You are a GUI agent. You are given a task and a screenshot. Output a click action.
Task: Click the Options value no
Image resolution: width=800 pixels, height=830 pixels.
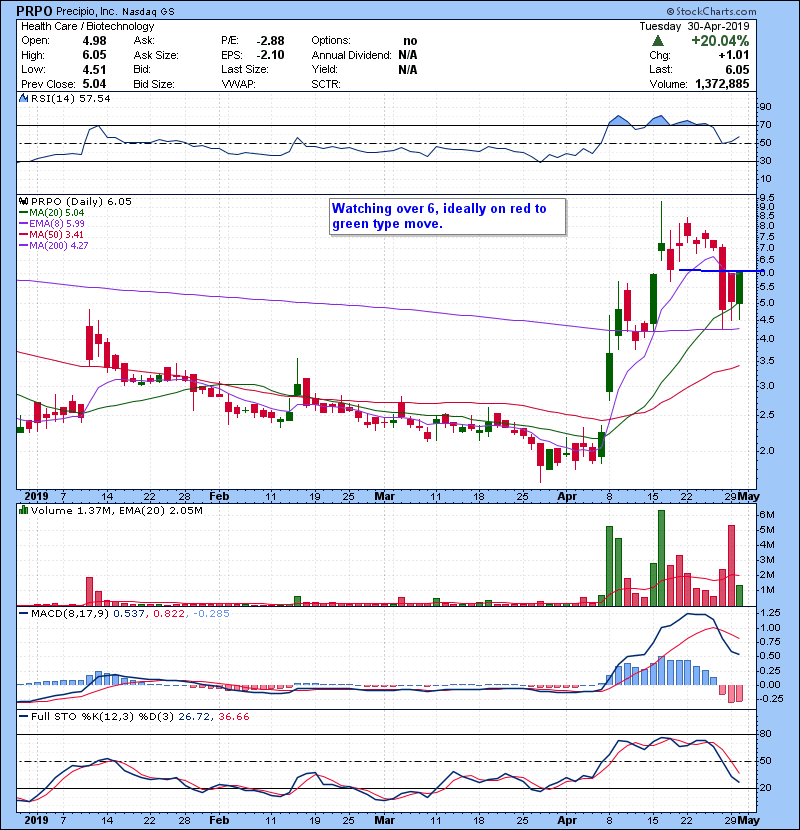[x=410, y=41]
